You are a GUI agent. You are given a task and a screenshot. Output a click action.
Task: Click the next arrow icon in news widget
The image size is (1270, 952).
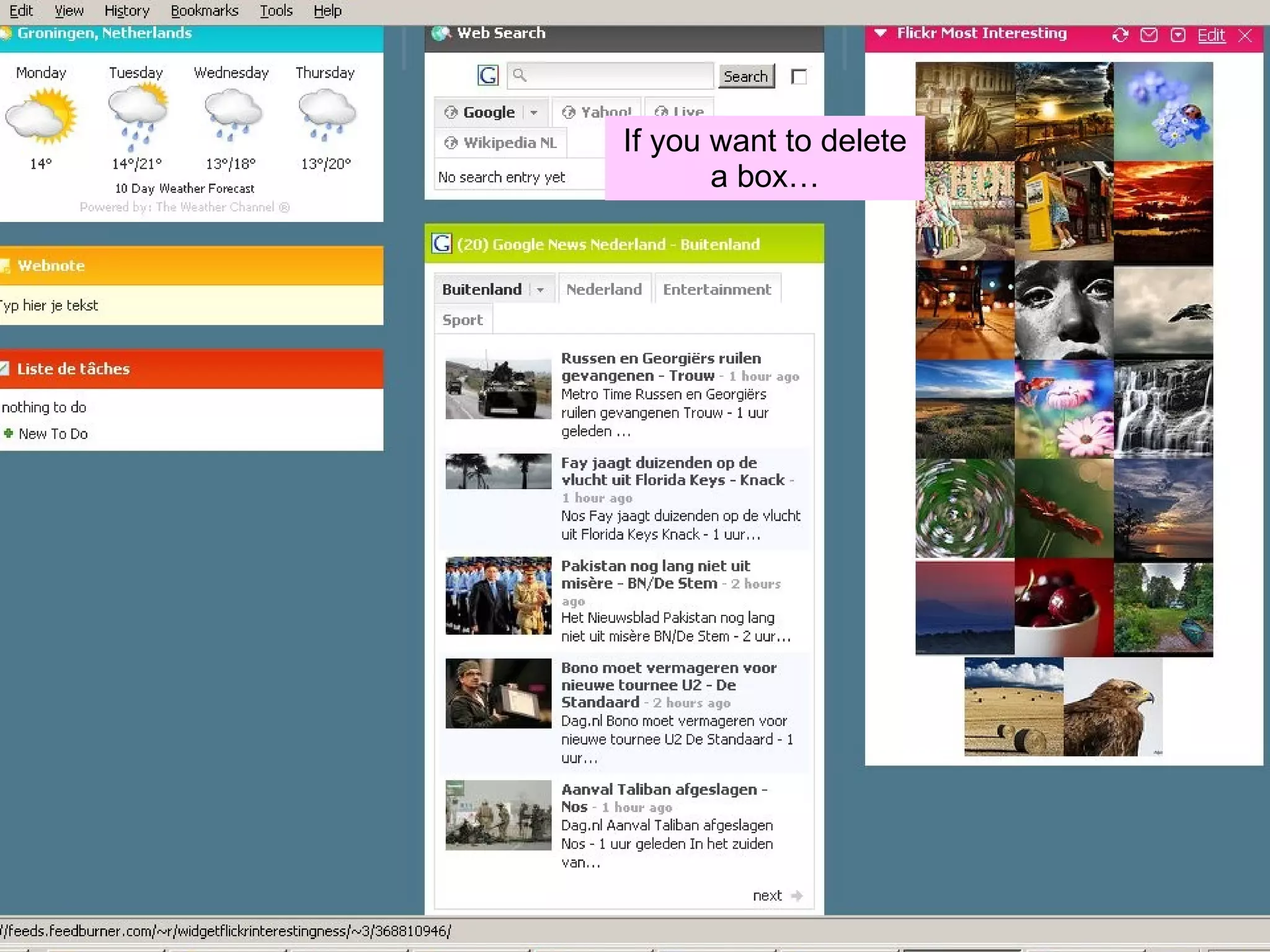point(797,896)
